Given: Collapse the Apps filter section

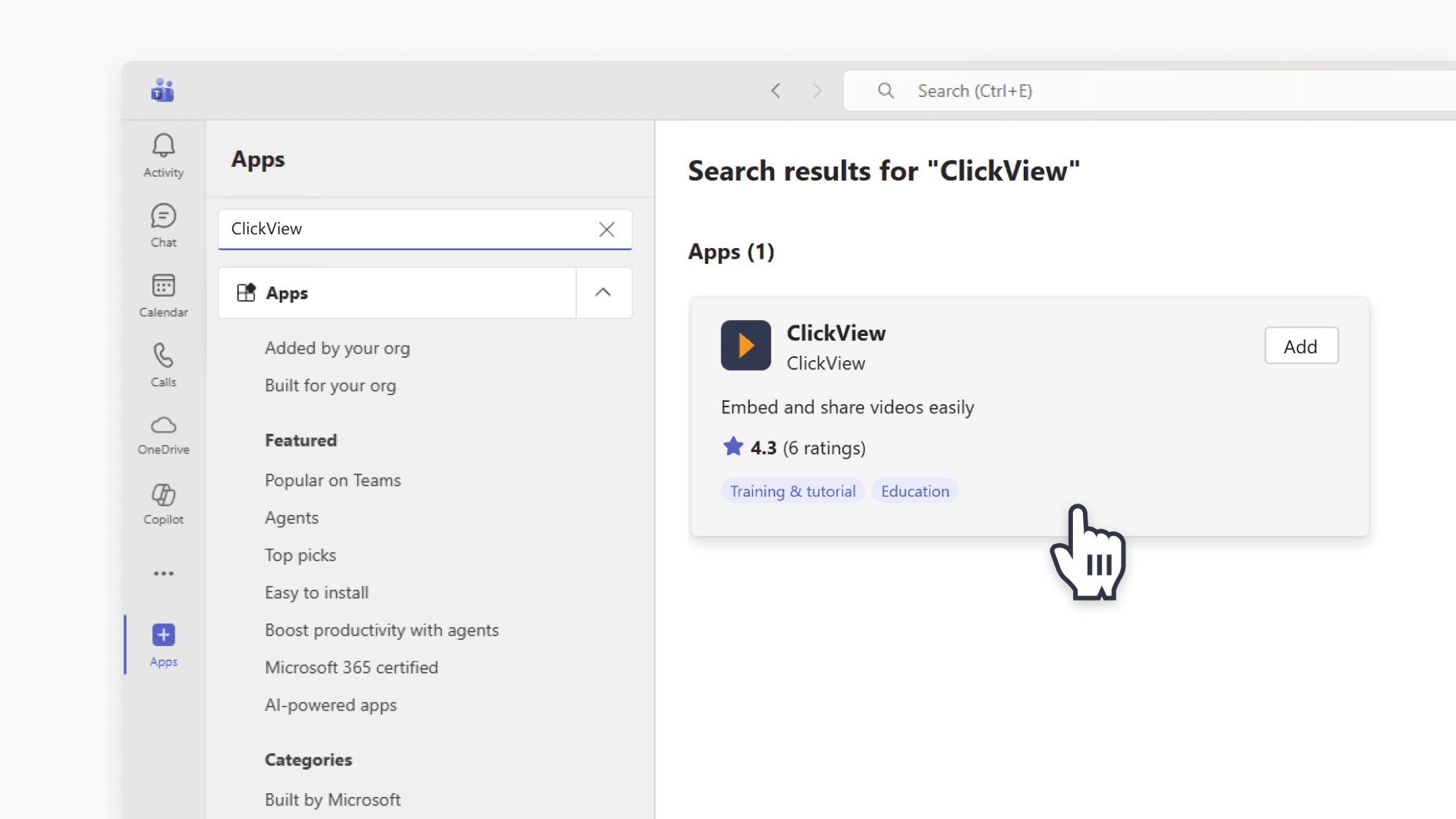Looking at the screenshot, I should (x=603, y=293).
